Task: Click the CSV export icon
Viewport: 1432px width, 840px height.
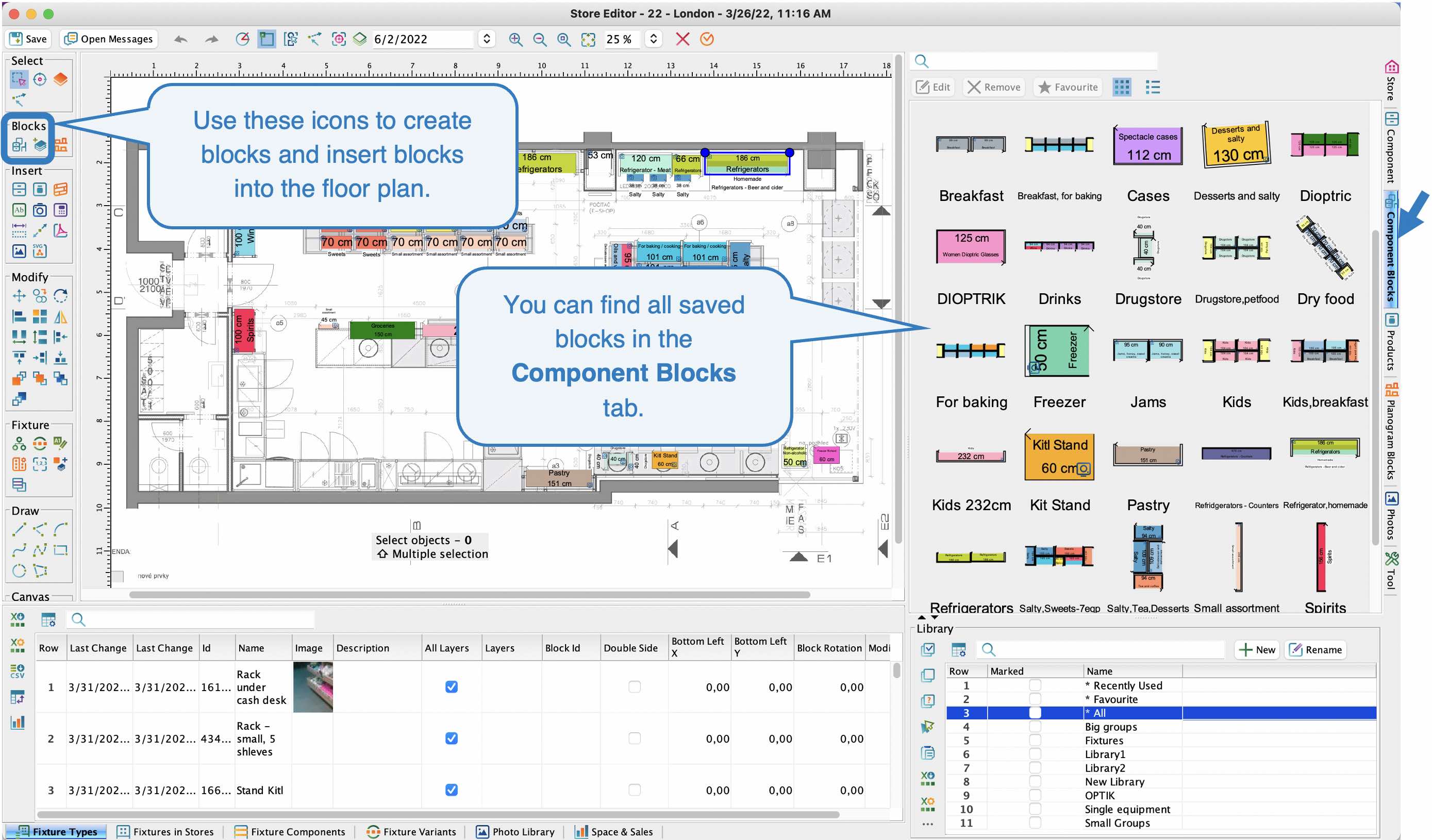Action: tap(18, 671)
